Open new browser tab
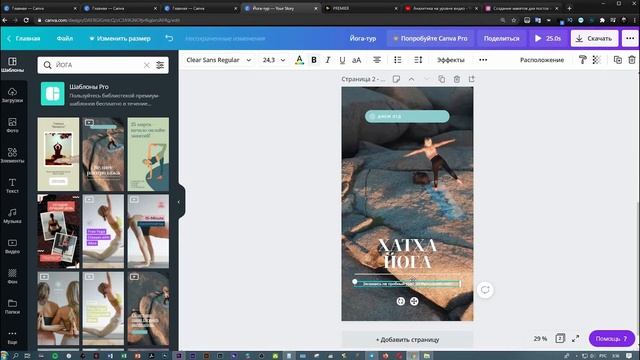640x360 pixels. [569, 8]
